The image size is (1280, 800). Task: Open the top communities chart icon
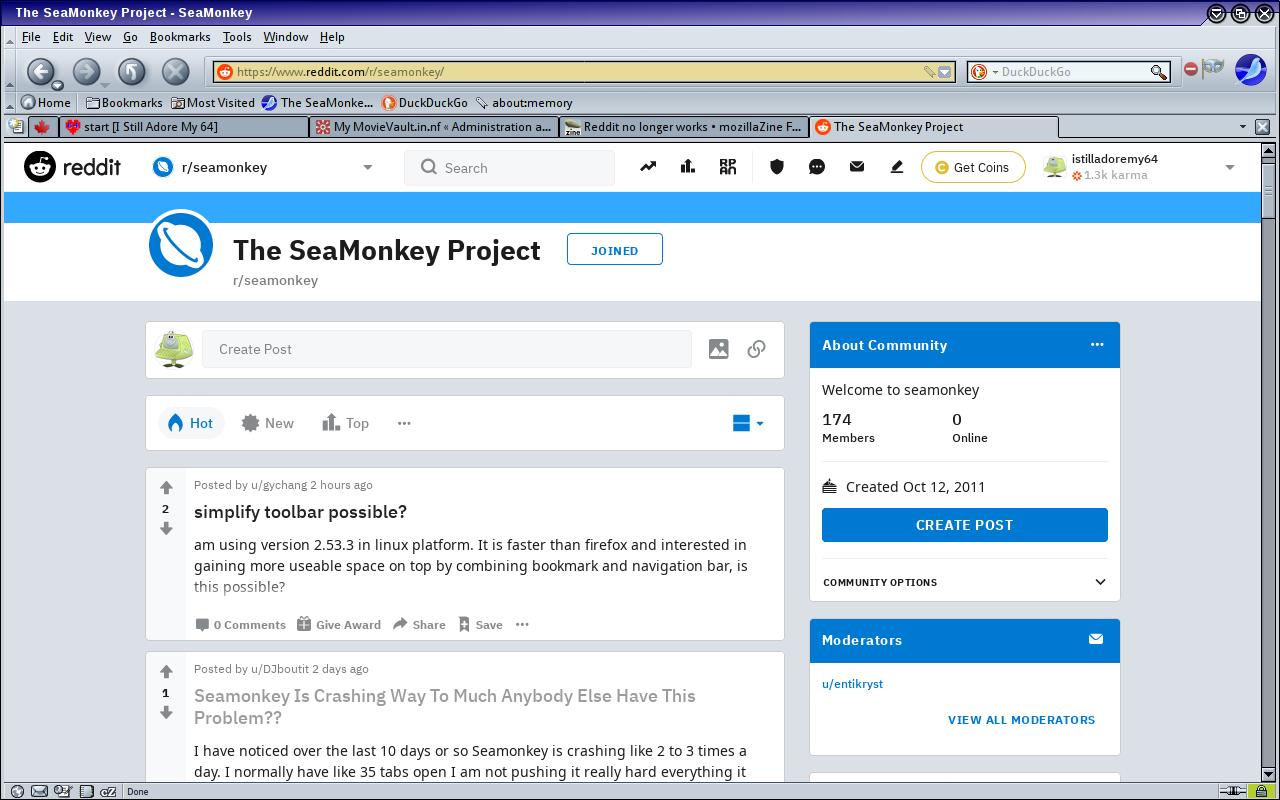[688, 167]
